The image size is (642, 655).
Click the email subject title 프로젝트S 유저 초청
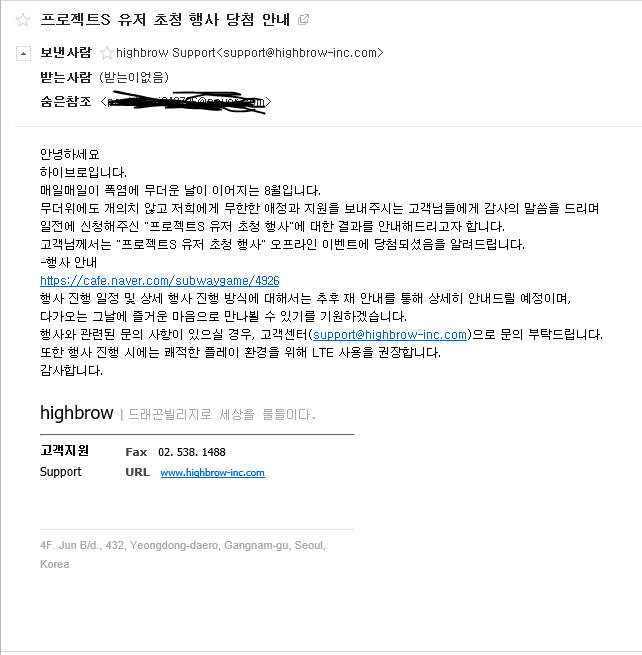coord(165,20)
